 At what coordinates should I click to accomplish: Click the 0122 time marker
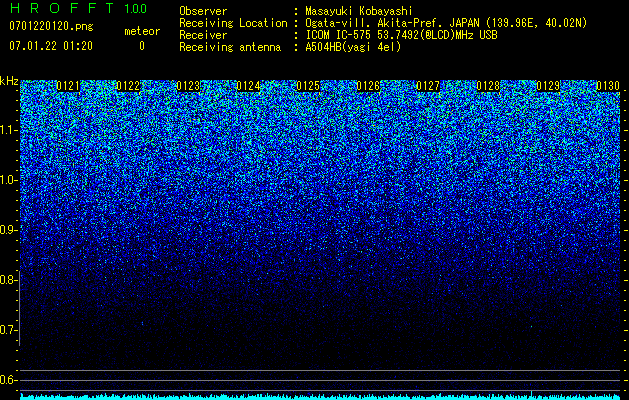(128, 86)
